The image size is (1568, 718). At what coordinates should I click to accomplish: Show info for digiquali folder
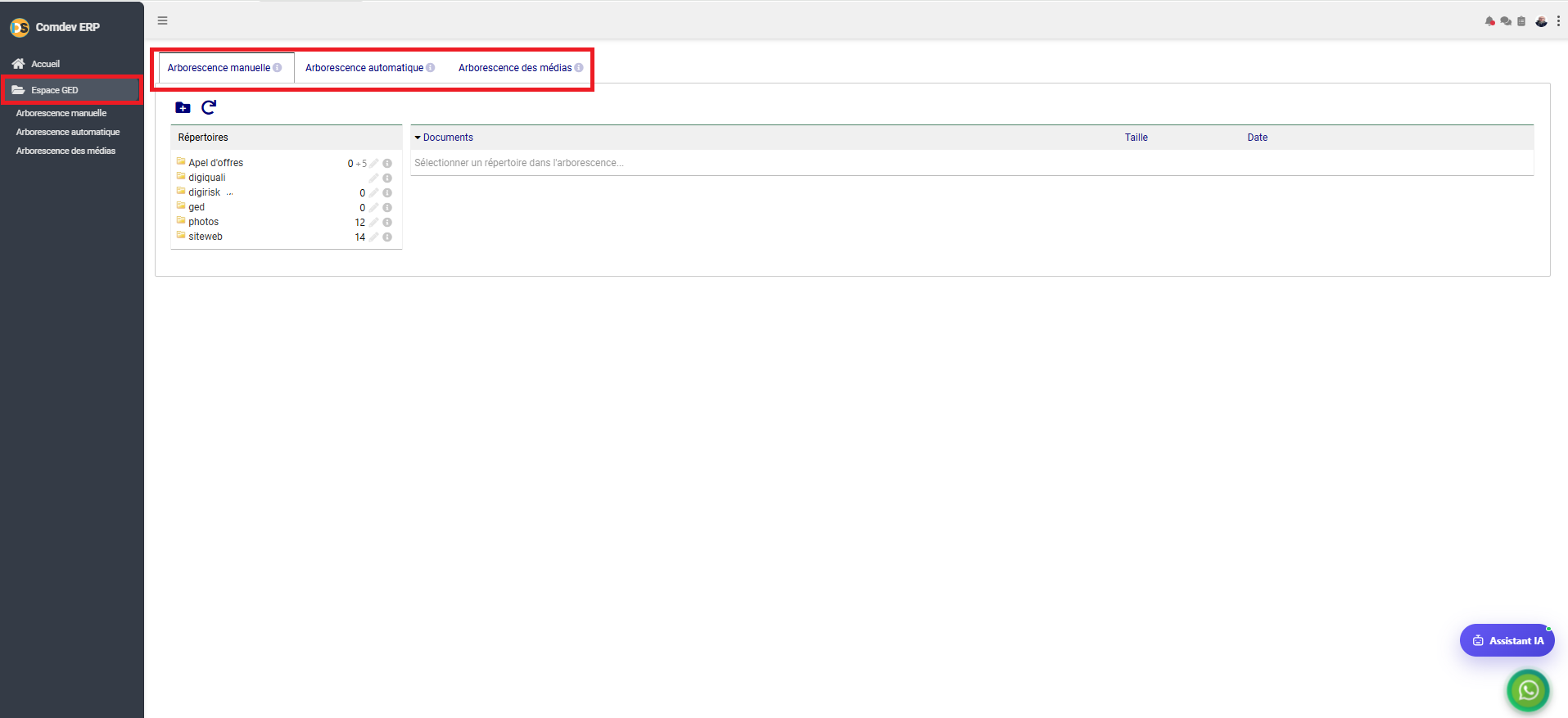pyautogui.click(x=387, y=178)
